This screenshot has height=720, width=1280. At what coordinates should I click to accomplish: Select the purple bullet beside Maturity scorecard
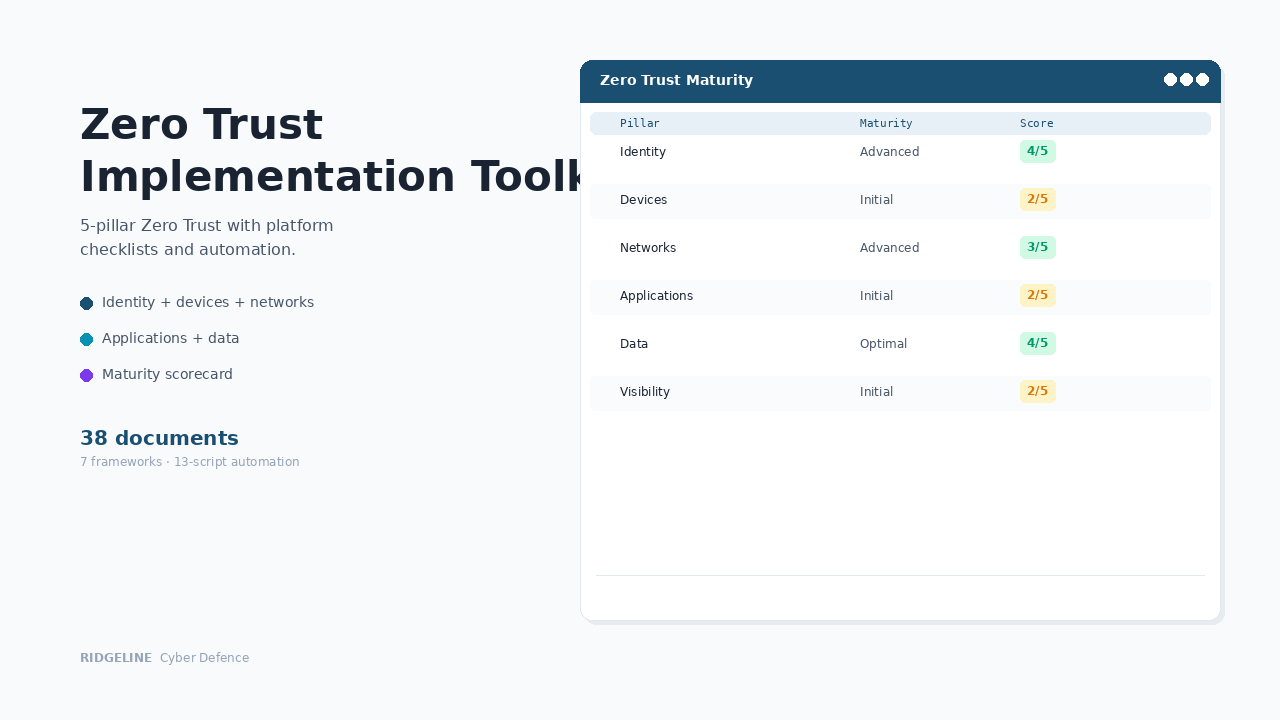[87, 375]
